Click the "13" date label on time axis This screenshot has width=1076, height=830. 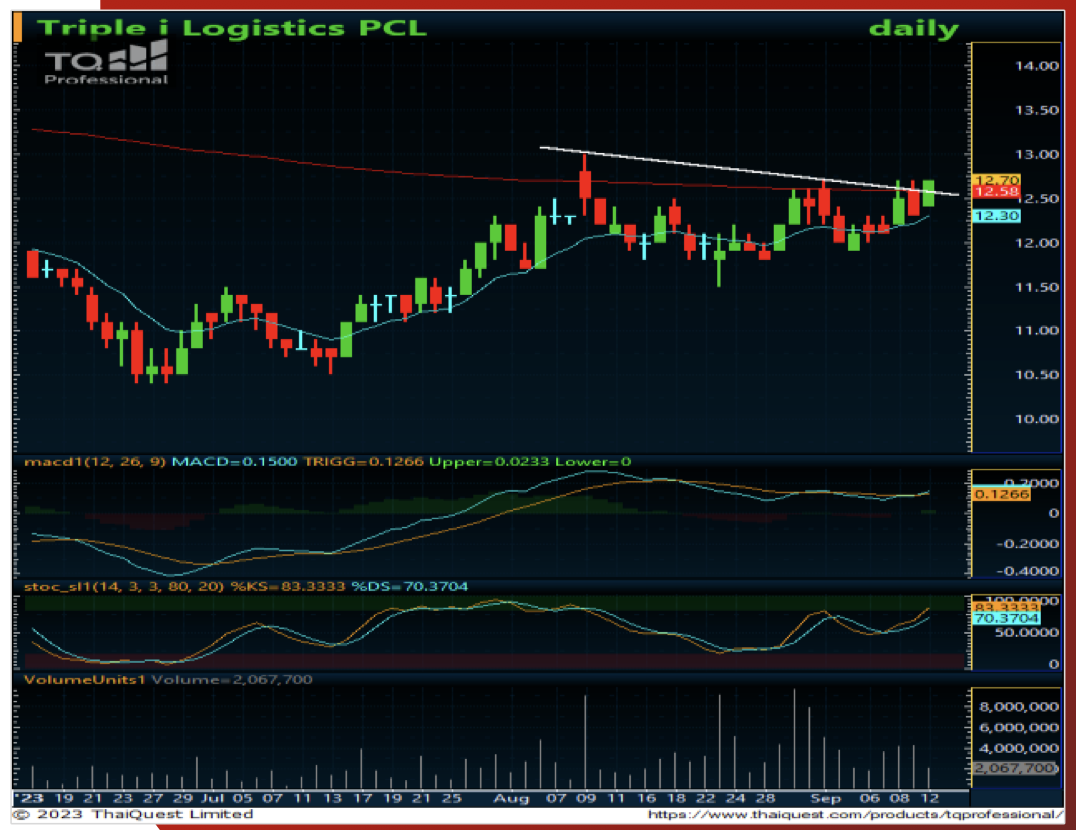tap(333, 798)
